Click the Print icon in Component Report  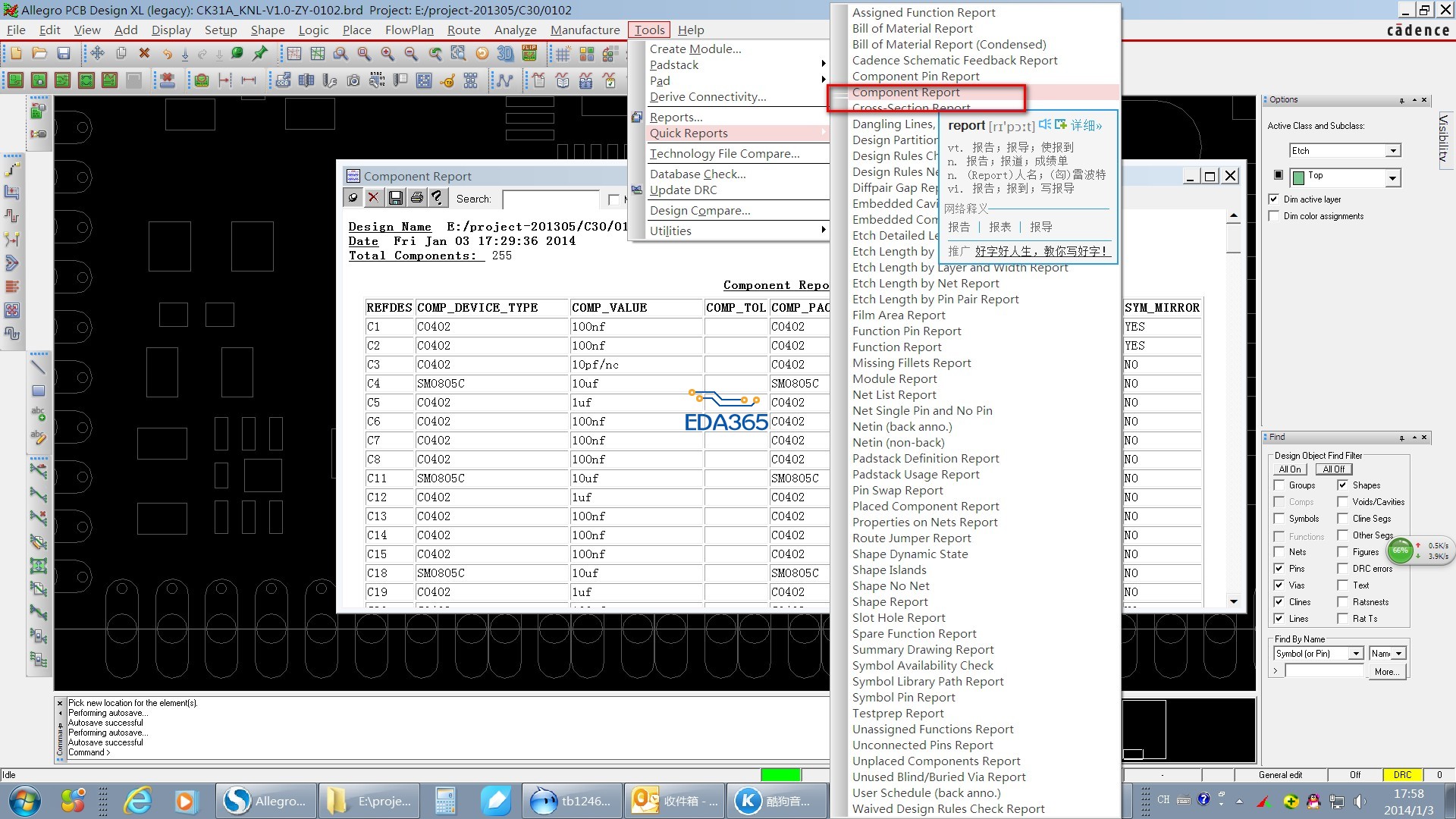coord(416,198)
